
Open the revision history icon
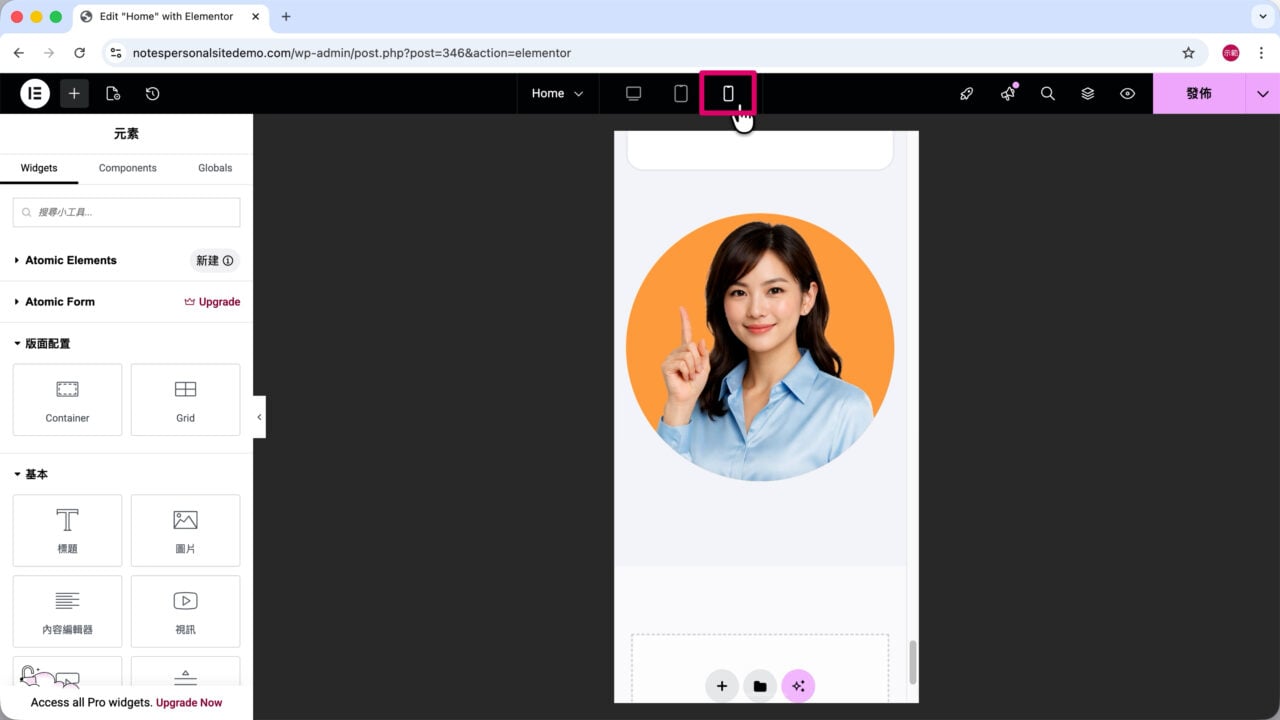(x=152, y=93)
